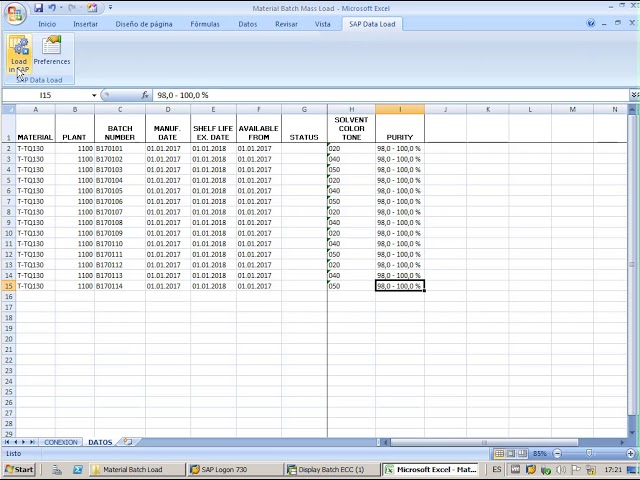640x480 pixels.
Task: Undo the last action
Action: pos(52,7)
